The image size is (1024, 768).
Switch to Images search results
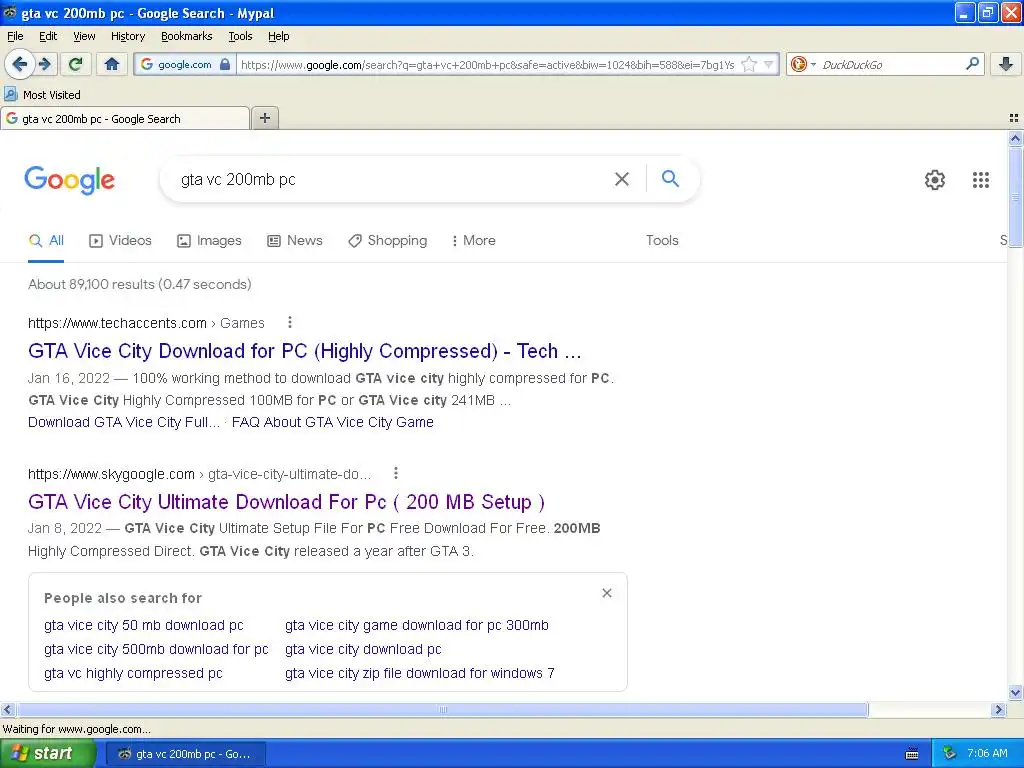210,240
